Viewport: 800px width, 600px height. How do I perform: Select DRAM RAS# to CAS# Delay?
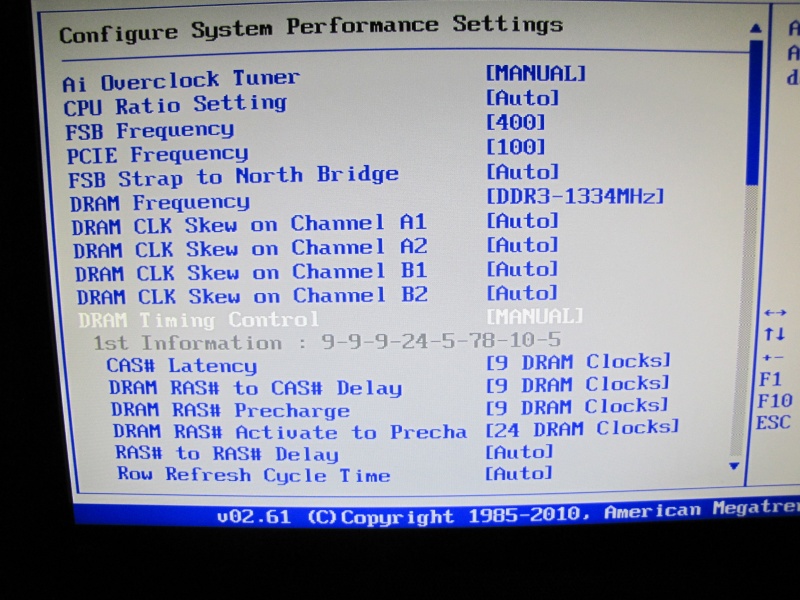click(256, 388)
